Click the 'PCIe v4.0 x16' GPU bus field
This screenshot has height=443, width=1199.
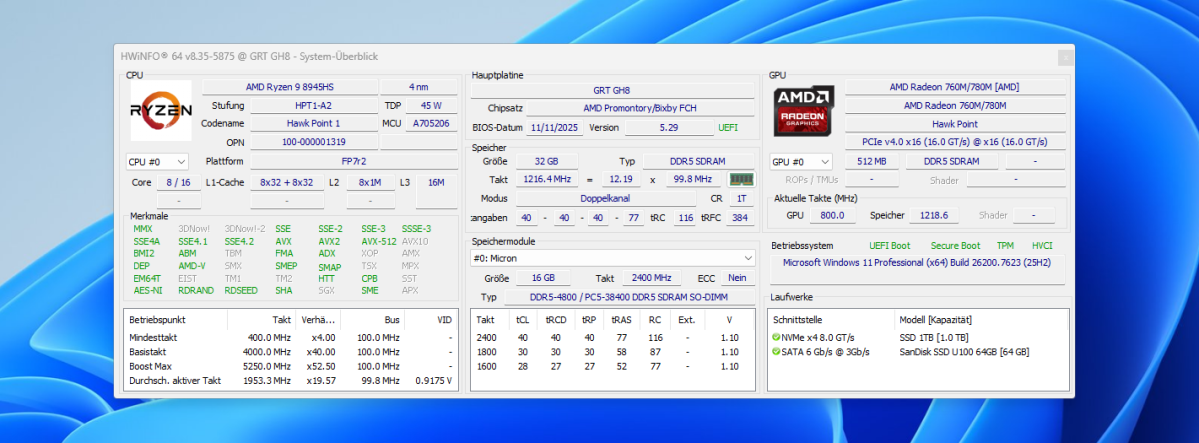coord(954,142)
